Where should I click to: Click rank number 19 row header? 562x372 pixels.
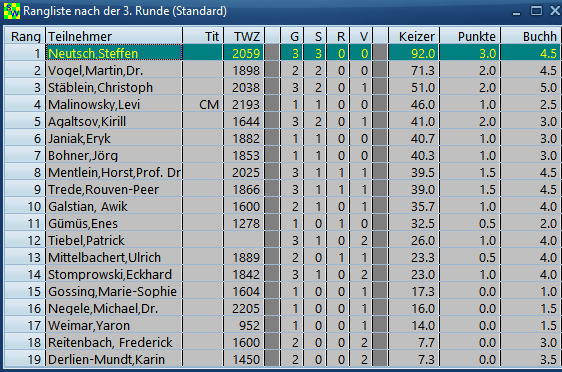pyautogui.click(x=25, y=359)
